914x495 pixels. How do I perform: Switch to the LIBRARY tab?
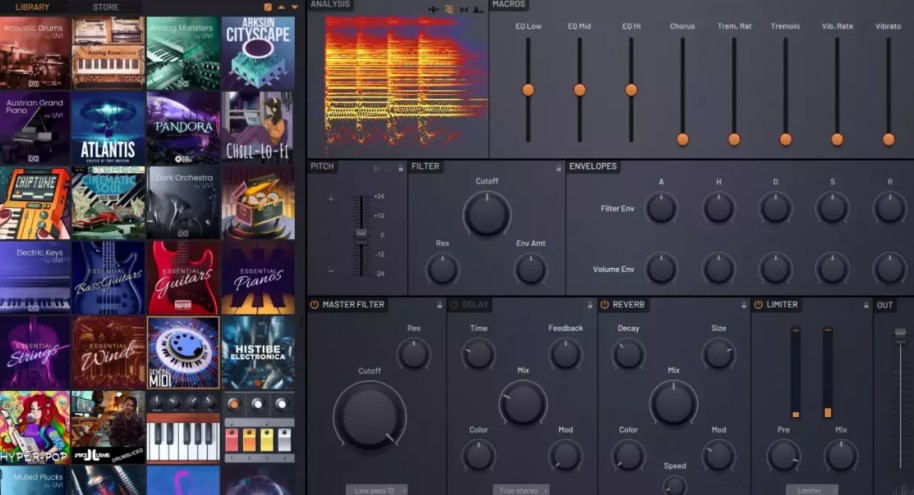pos(33,7)
